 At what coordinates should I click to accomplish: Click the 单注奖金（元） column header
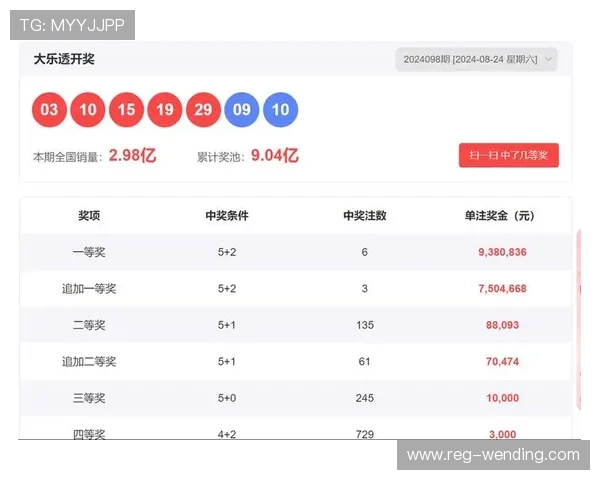click(499, 216)
